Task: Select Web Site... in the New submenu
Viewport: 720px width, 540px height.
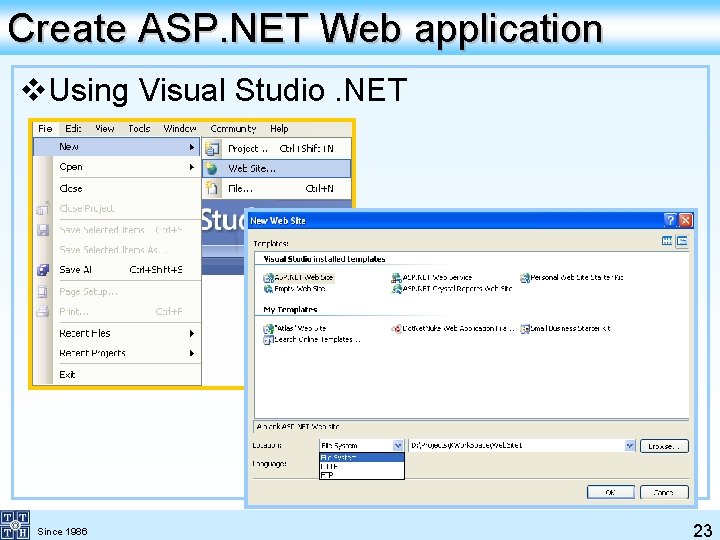Action: click(x=276, y=169)
